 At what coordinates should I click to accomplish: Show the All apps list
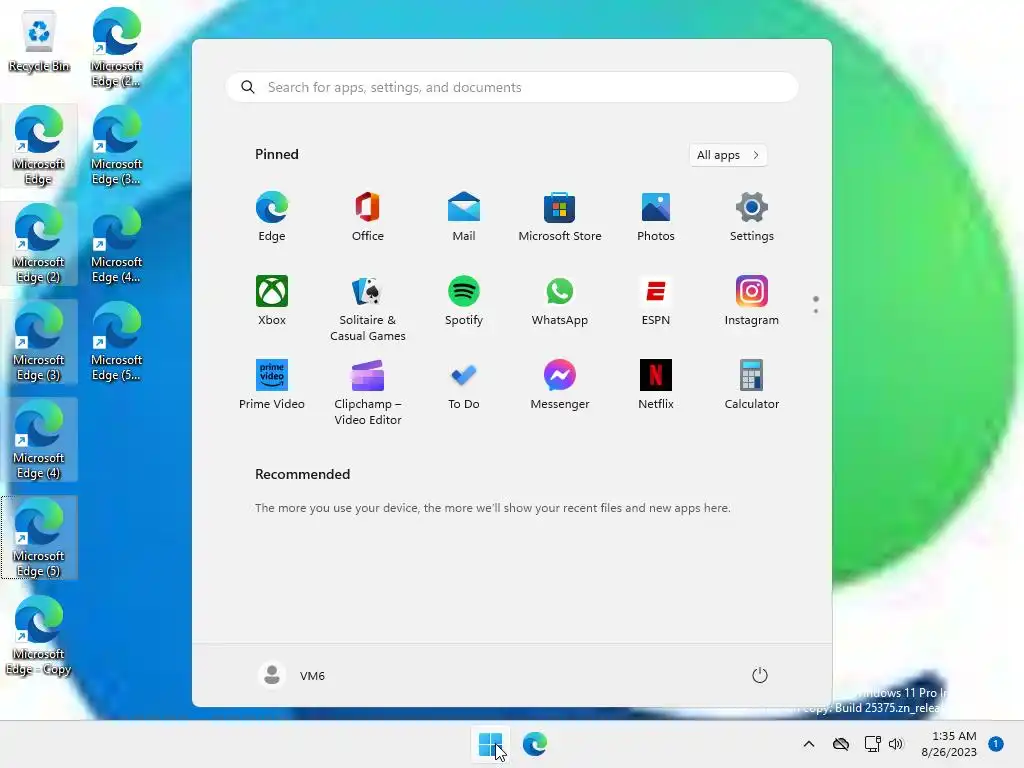(728, 155)
